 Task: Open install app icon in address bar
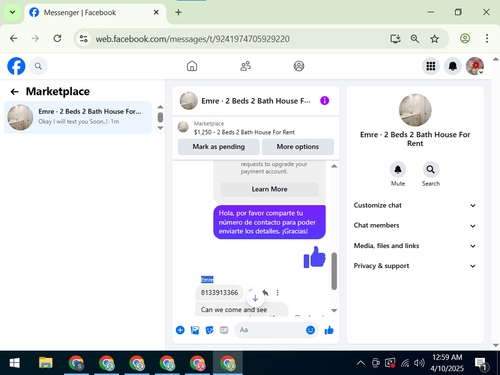point(395,39)
